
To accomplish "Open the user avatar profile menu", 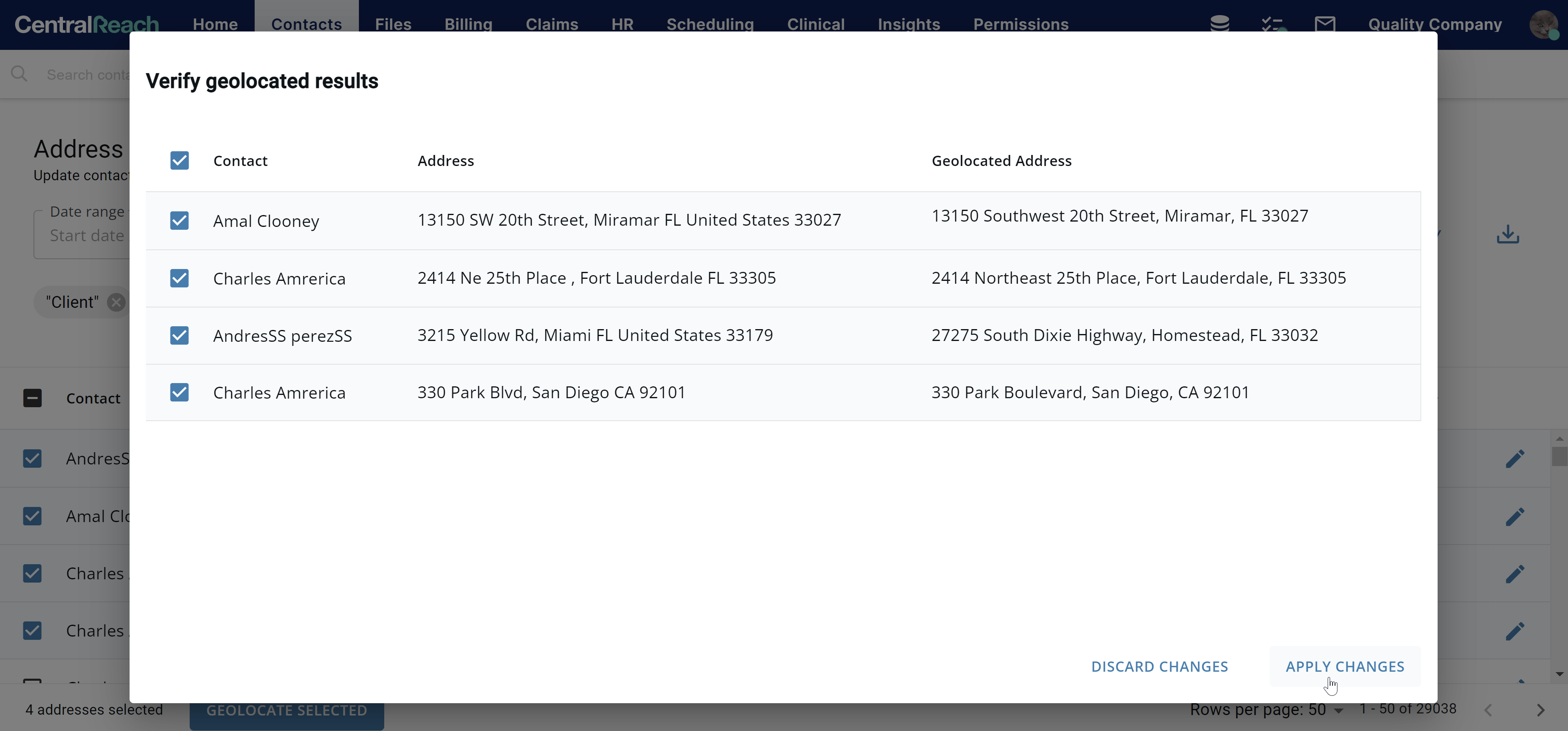I will pyautogui.click(x=1543, y=25).
